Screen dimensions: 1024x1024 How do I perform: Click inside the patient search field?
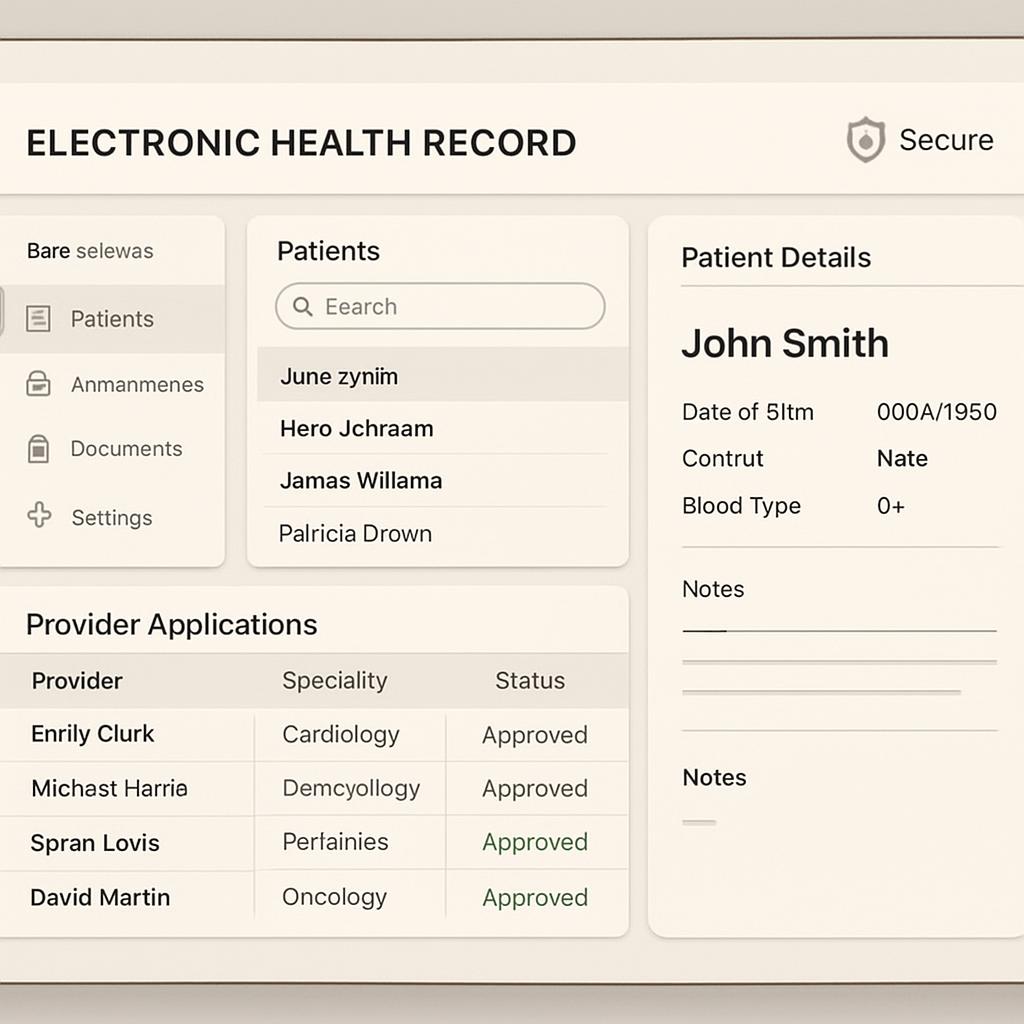(x=440, y=307)
